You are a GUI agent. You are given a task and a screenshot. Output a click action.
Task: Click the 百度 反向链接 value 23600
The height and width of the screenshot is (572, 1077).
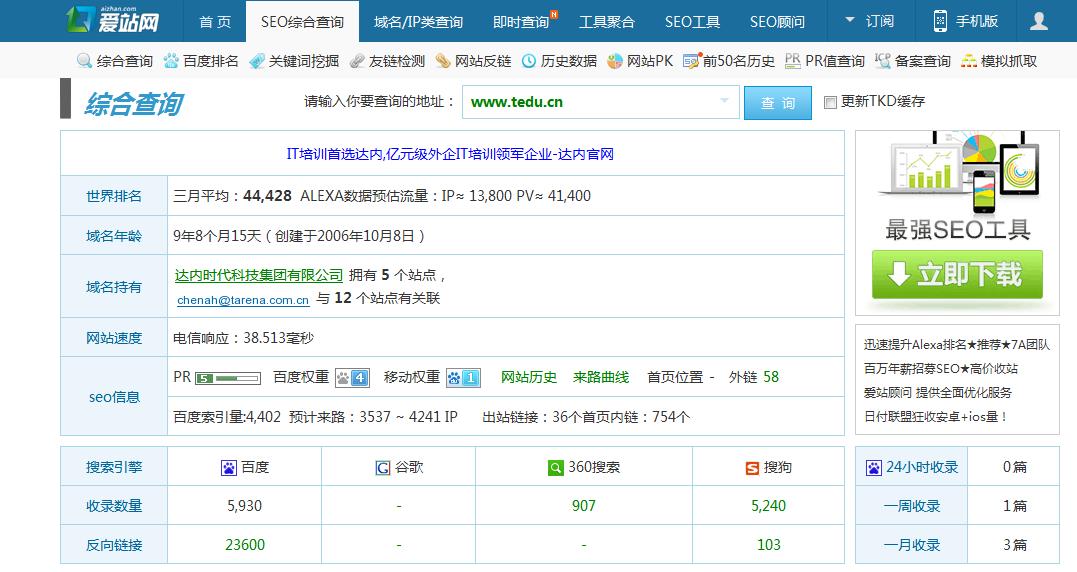(x=245, y=545)
